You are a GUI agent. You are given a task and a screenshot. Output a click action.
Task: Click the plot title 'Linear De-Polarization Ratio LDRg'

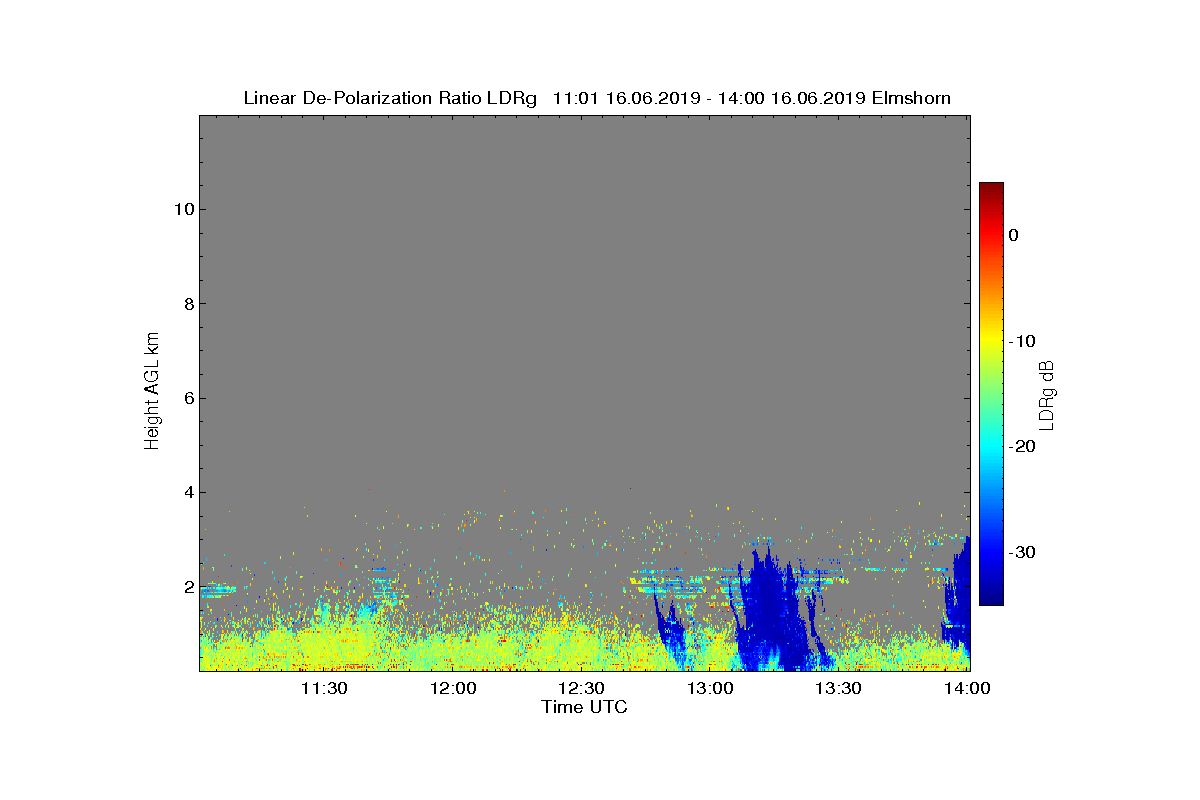point(391,98)
